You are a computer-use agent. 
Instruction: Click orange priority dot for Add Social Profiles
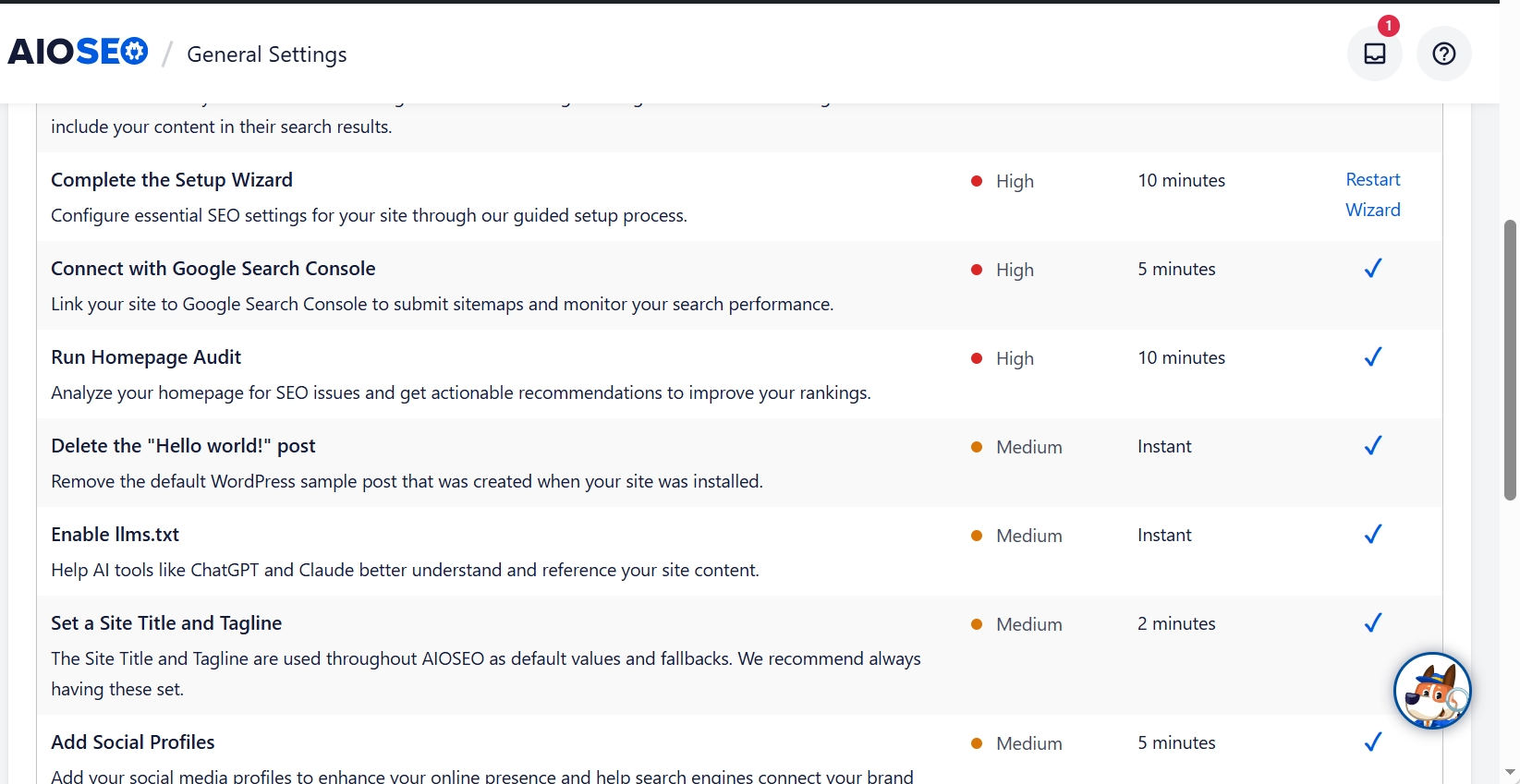pyautogui.click(x=976, y=743)
